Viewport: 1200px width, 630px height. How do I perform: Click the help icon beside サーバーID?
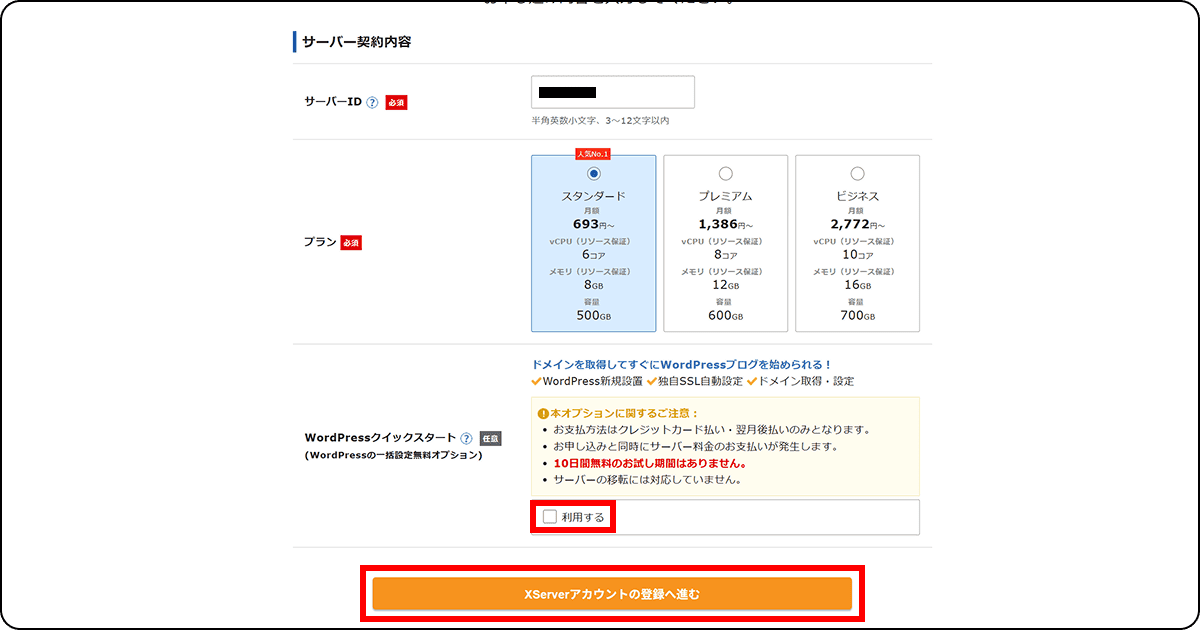click(x=372, y=102)
